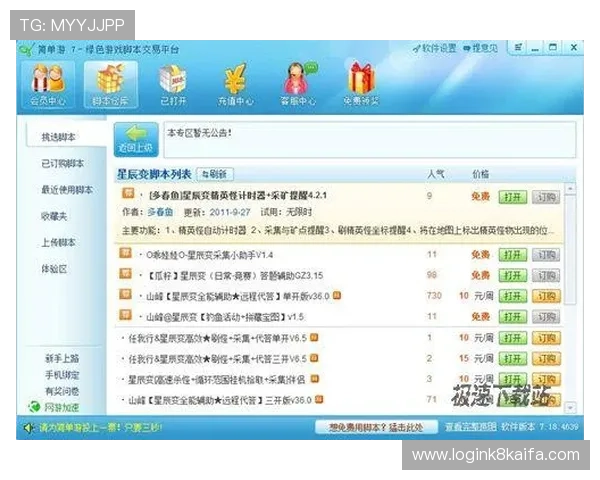The width and height of the screenshot is (600, 480).
Task: Click 订购 for 多春鱼 计时器 script
Action: [x=546, y=197]
